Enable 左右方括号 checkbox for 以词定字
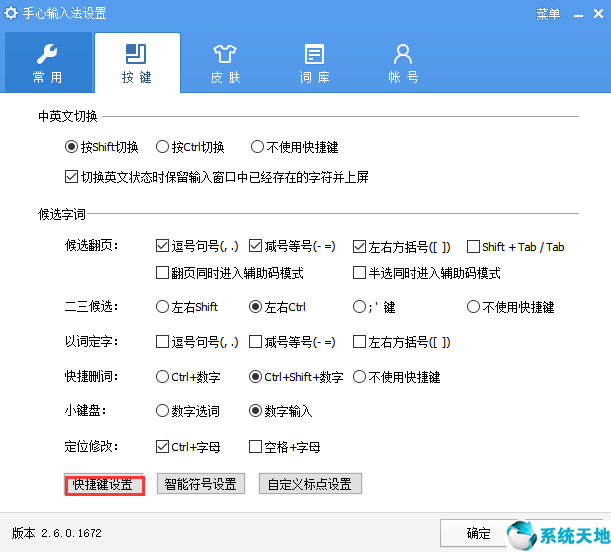 [x=401, y=342]
